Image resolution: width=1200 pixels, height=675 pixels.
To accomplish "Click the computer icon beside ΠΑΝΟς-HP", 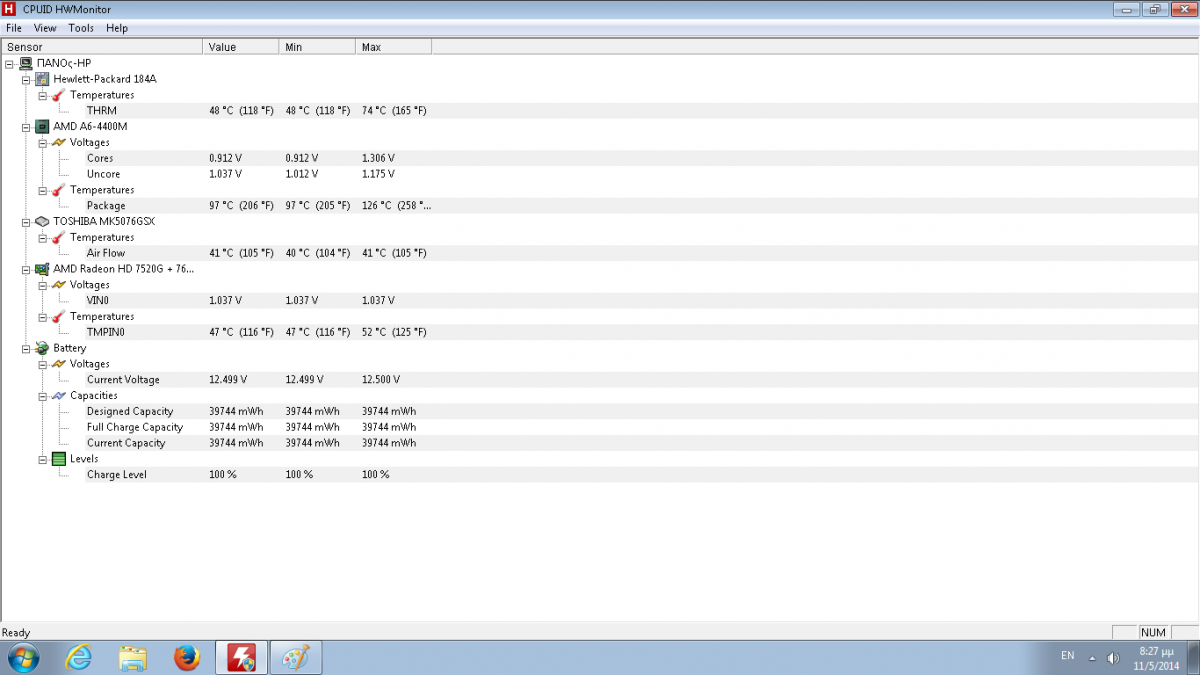I will [x=26, y=63].
